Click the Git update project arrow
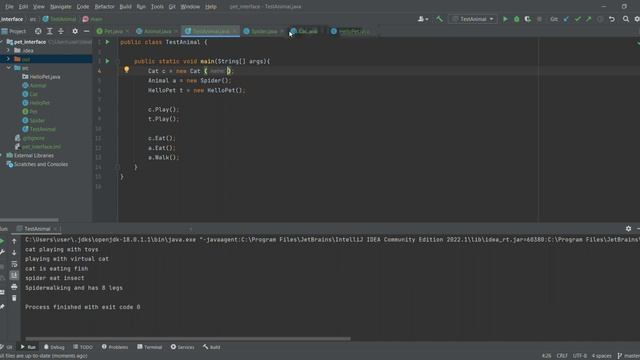Viewport: 640px width, 360px height. click(x=566, y=19)
